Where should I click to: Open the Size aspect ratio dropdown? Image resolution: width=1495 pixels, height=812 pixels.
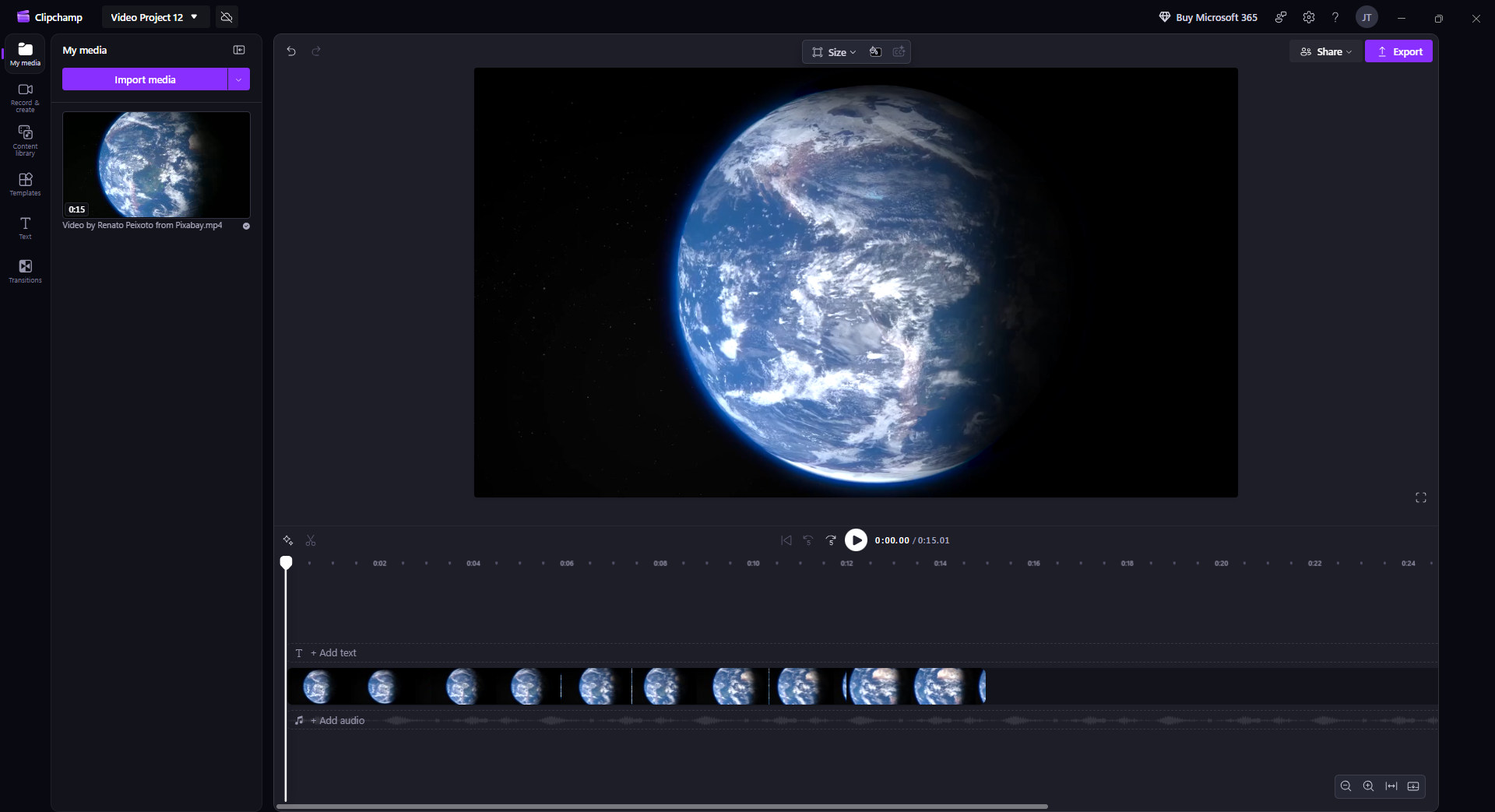coord(834,52)
